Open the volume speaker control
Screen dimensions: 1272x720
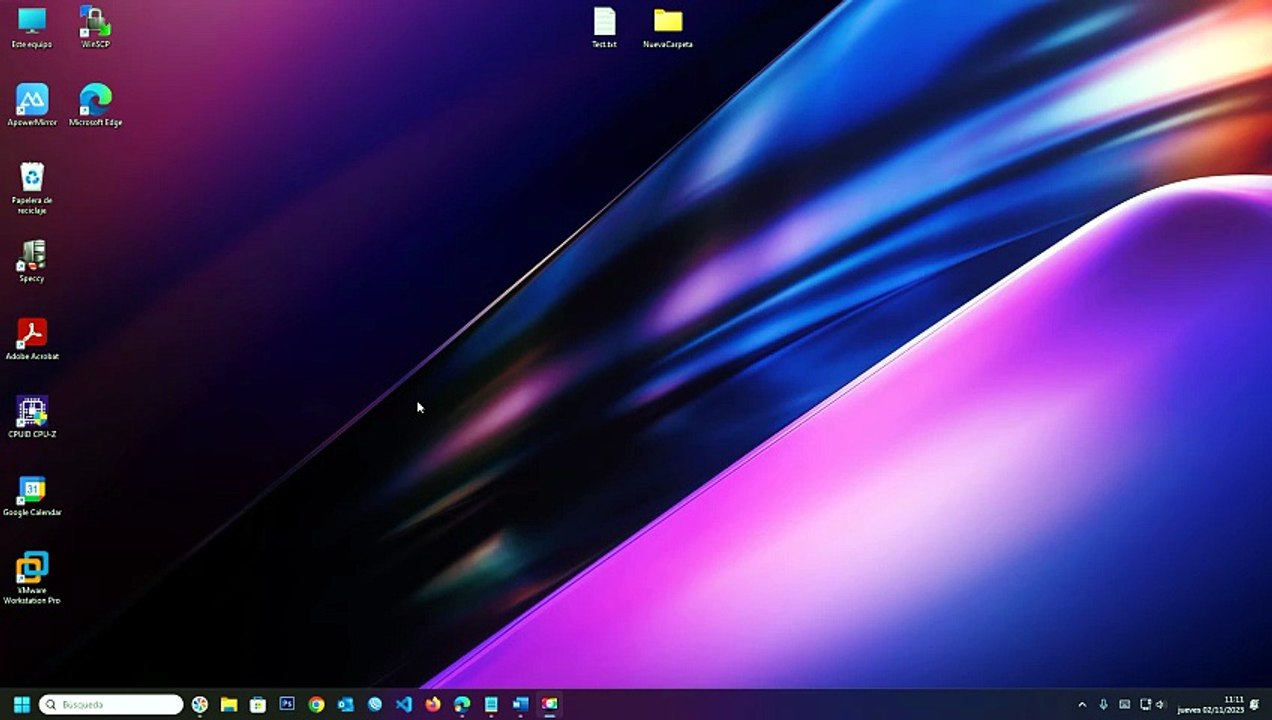(1160, 705)
